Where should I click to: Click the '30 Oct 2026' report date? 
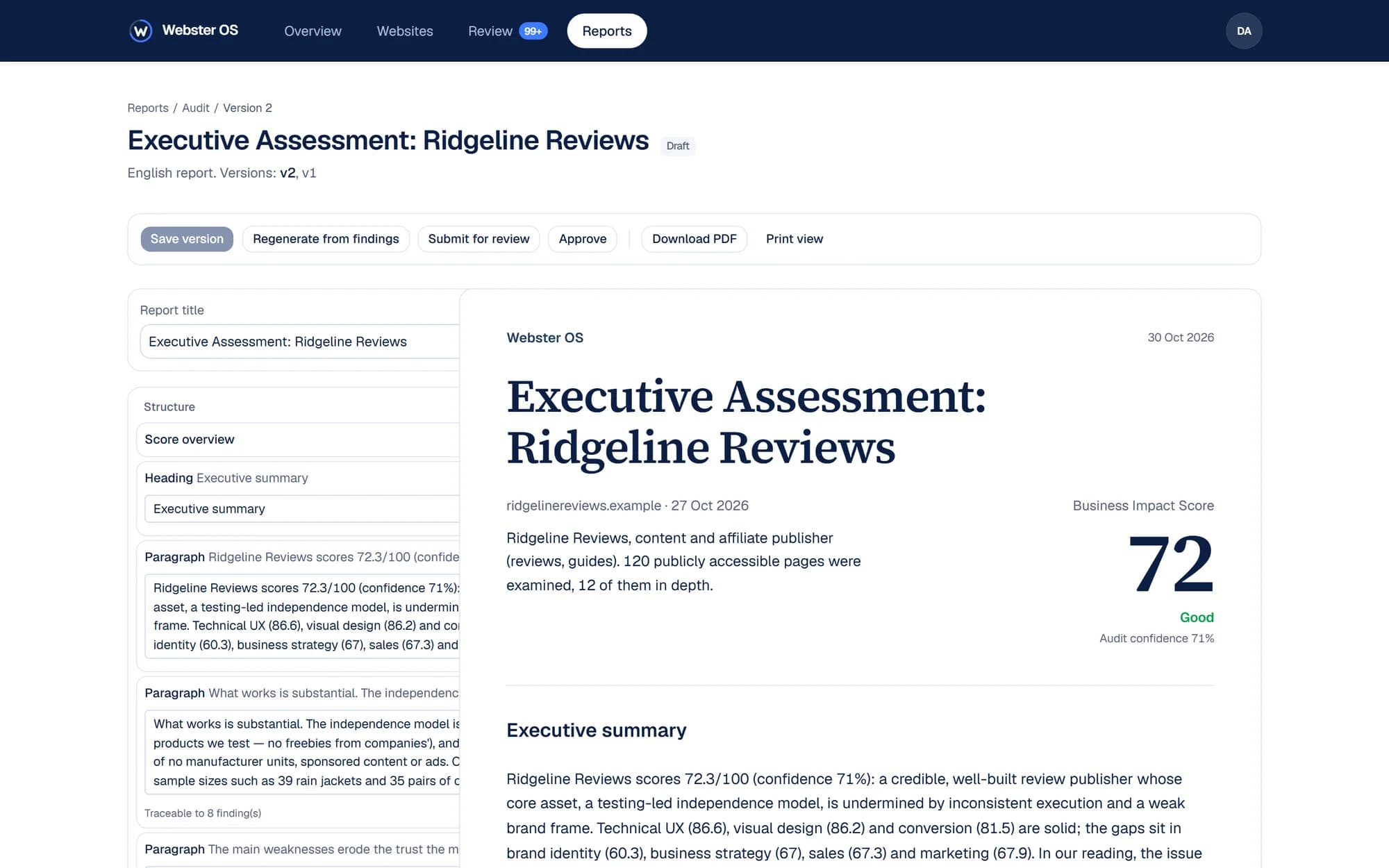tap(1181, 337)
